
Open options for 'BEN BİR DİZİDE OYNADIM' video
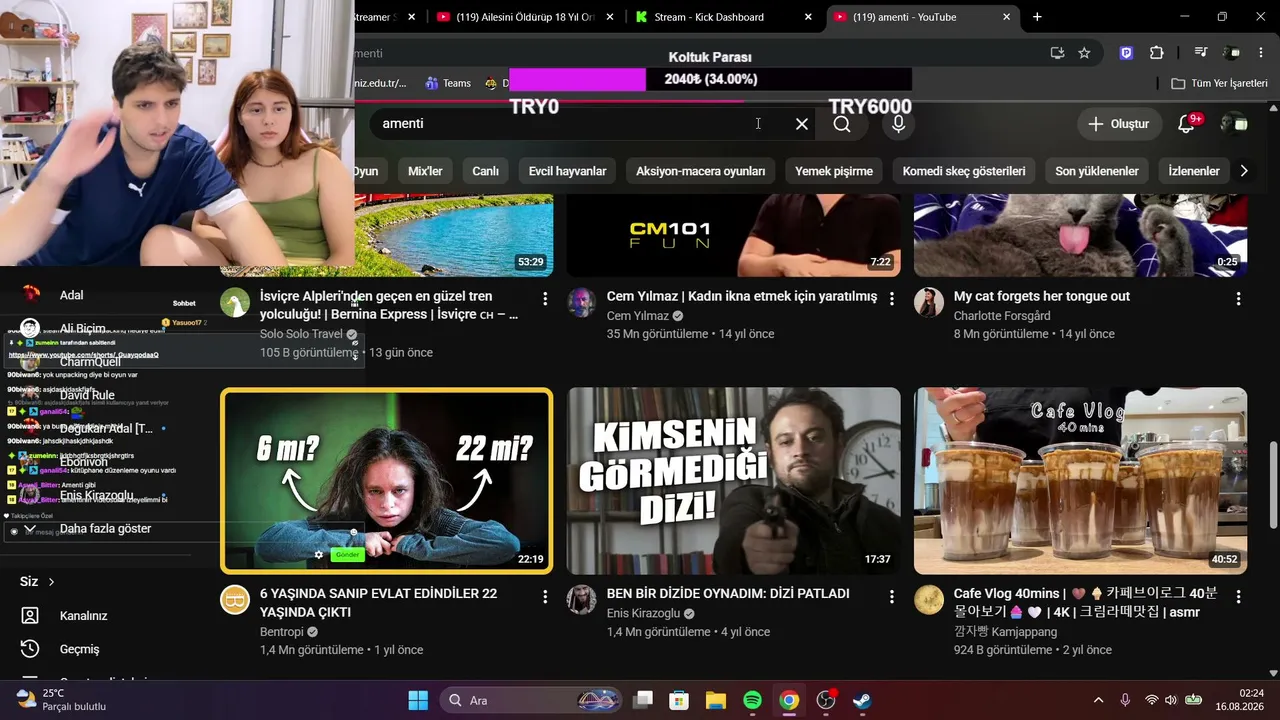(x=892, y=597)
